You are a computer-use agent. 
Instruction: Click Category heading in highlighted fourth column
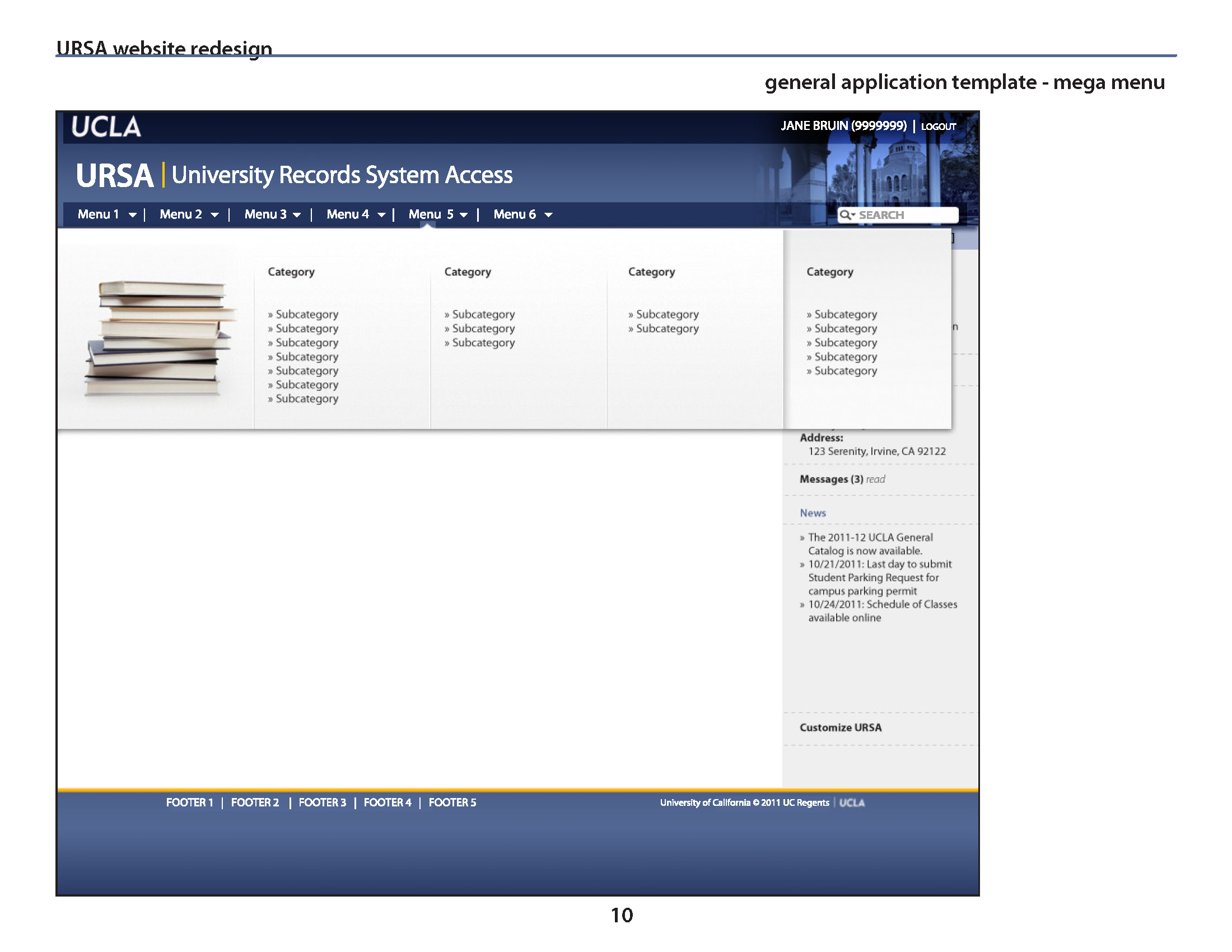click(830, 272)
